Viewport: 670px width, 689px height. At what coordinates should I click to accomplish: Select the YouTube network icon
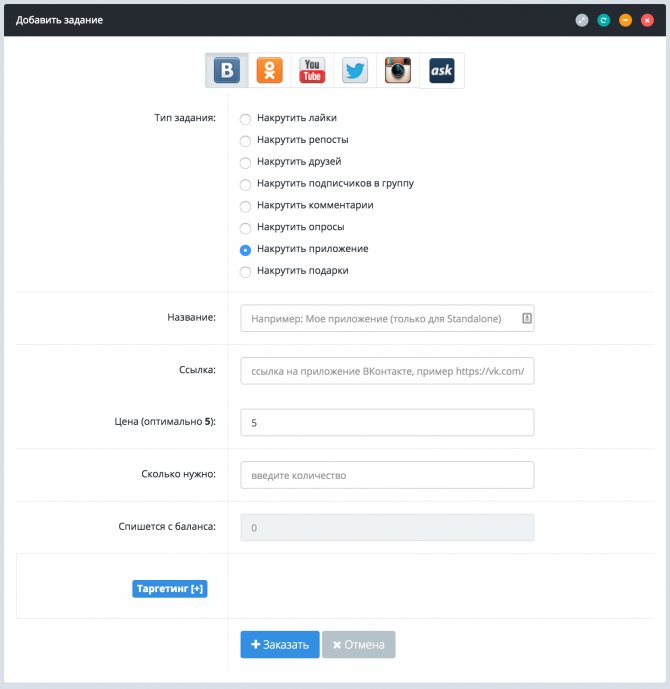pyautogui.click(x=312, y=70)
